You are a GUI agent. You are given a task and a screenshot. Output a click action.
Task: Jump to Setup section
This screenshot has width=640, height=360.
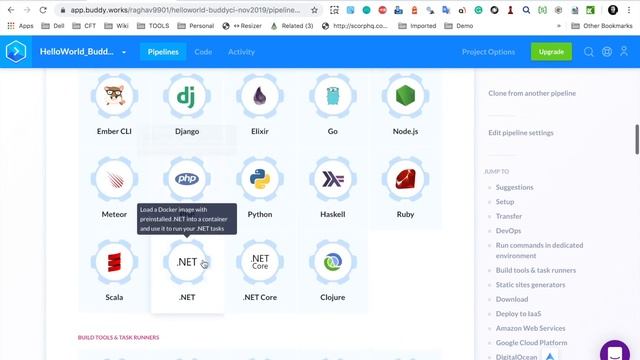pyautogui.click(x=505, y=202)
